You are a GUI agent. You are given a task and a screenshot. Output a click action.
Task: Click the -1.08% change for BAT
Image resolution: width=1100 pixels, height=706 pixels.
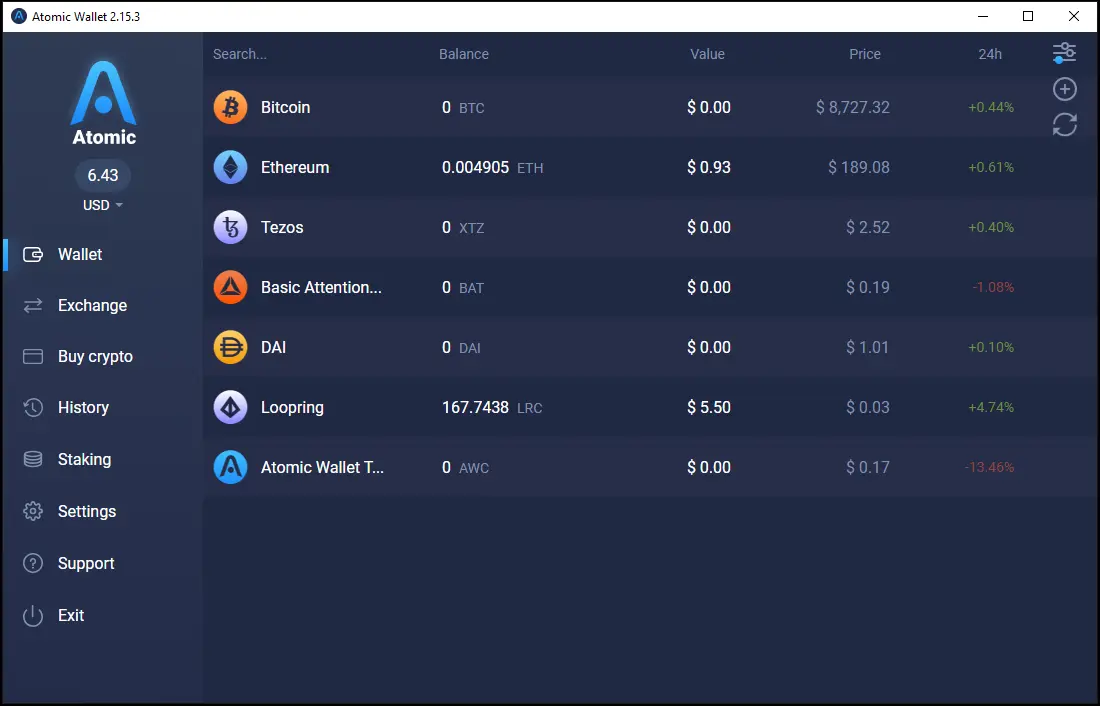(x=993, y=287)
